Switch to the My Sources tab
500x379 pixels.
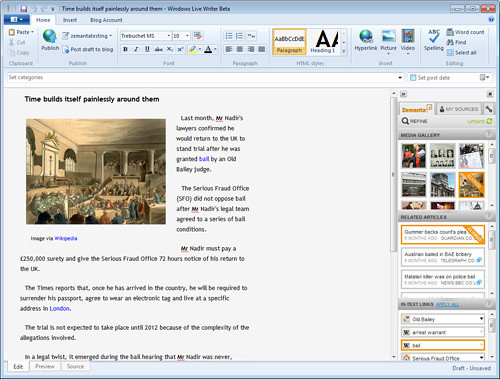point(459,109)
